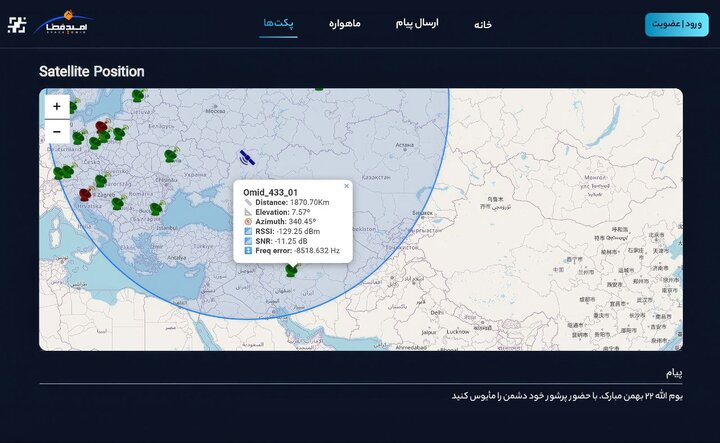Select the green ground station in Iran
720x443 pixels.
pyautogui.click(x=291, y=269)
